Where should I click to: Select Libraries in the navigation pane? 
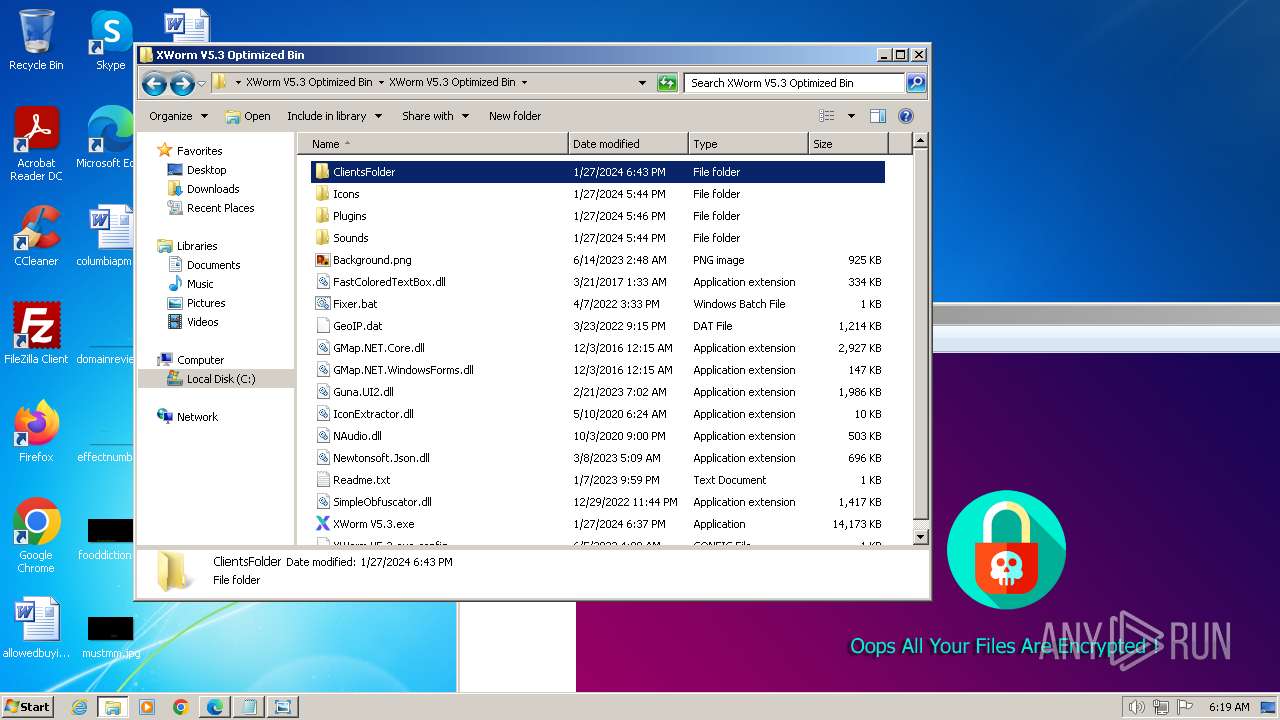(197, 246)
